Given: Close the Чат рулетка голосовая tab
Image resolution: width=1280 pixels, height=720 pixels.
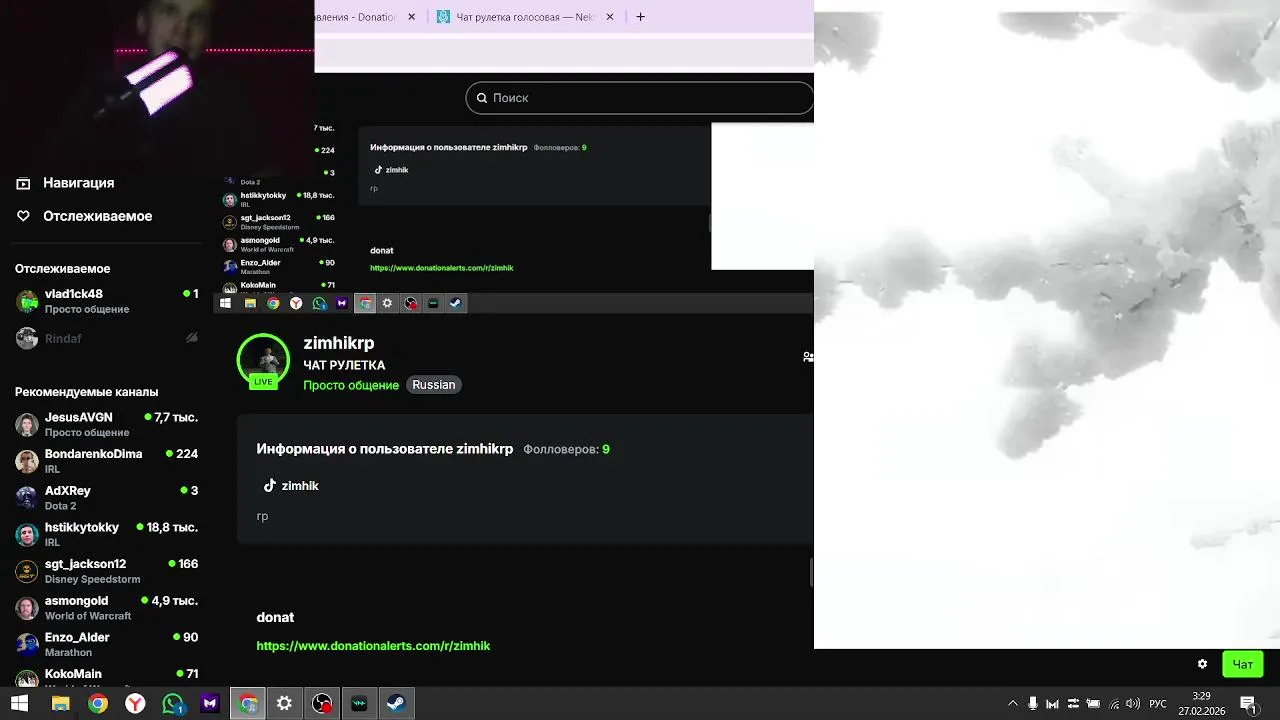Looking at the screenshot, I should point(610,17).
